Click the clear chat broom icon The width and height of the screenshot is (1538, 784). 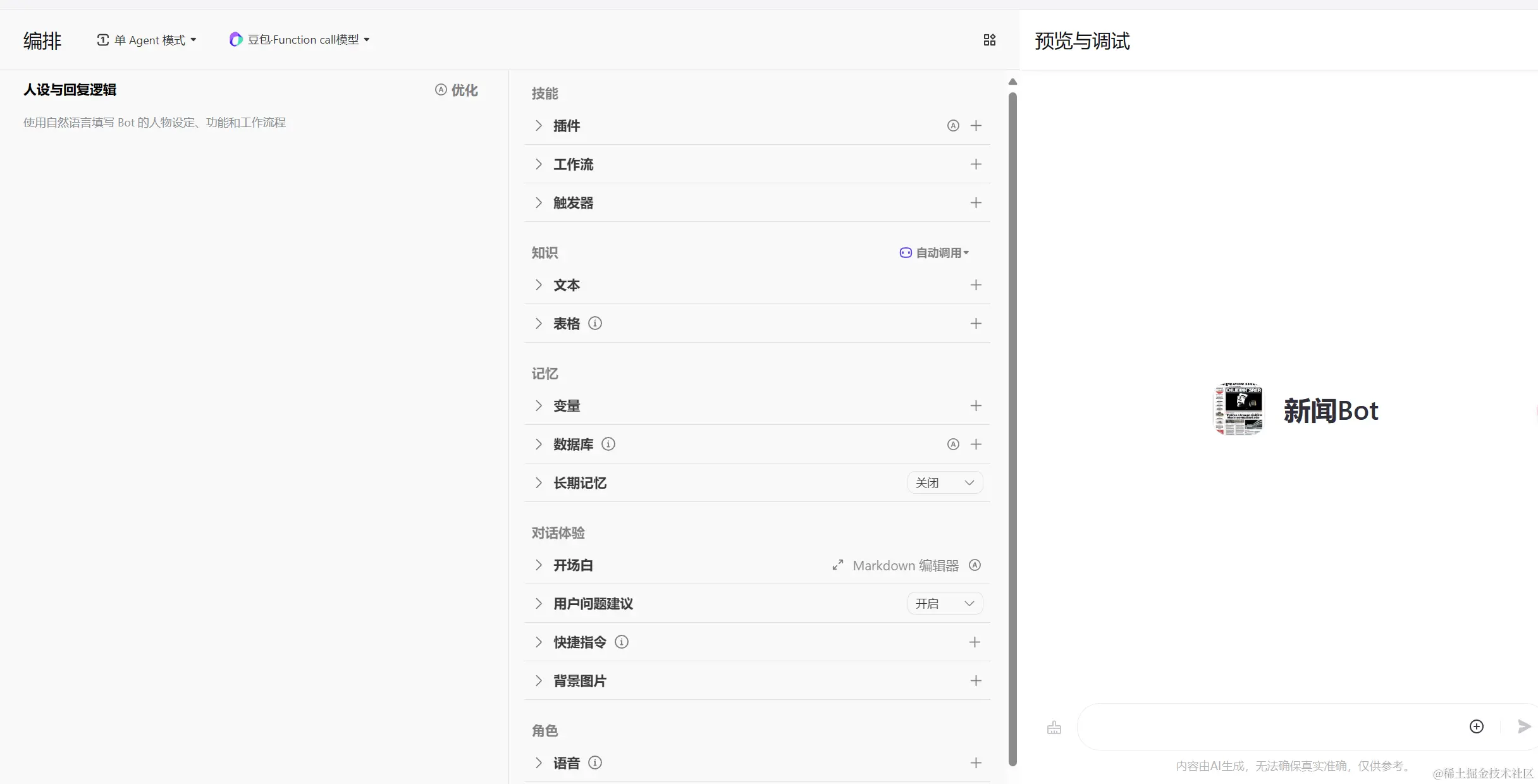[x=1054, y=727]
